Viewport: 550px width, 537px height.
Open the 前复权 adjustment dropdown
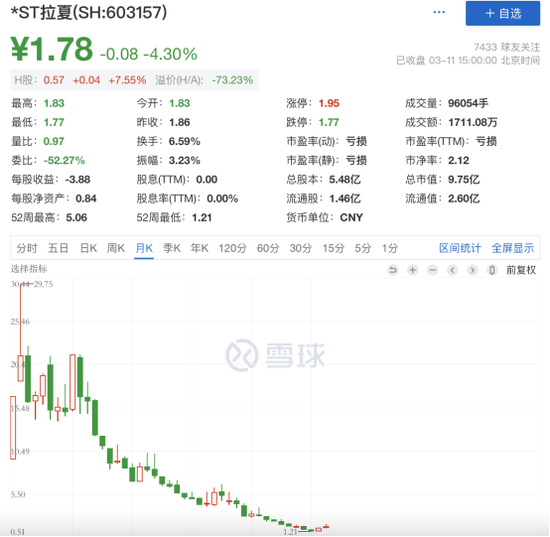coord(521,270)
